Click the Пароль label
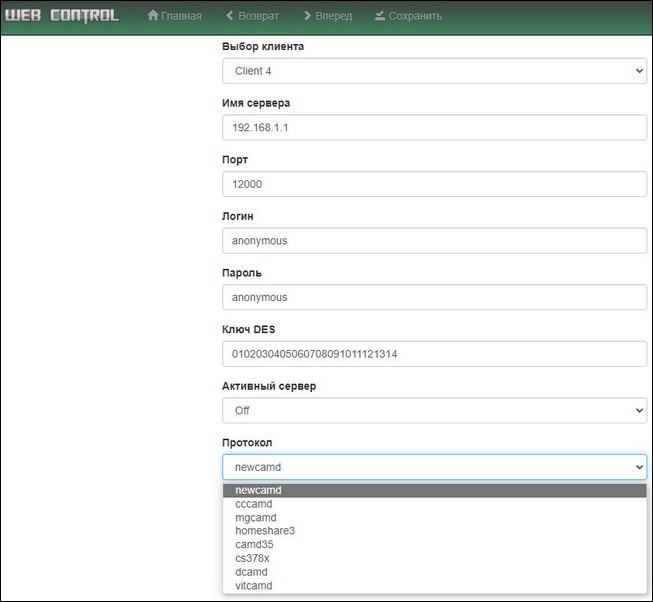The width and height of the screenshot is (653, 602). pyautogui.click(x=242, y=273)
